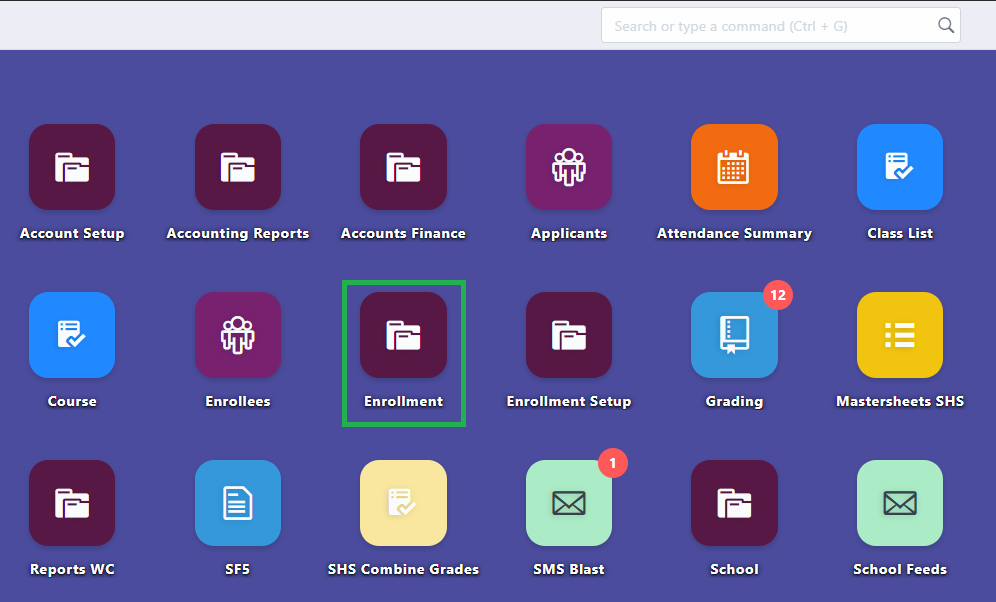Click the Enrollees label
The image size is (996, 602).
pos(238,401)
